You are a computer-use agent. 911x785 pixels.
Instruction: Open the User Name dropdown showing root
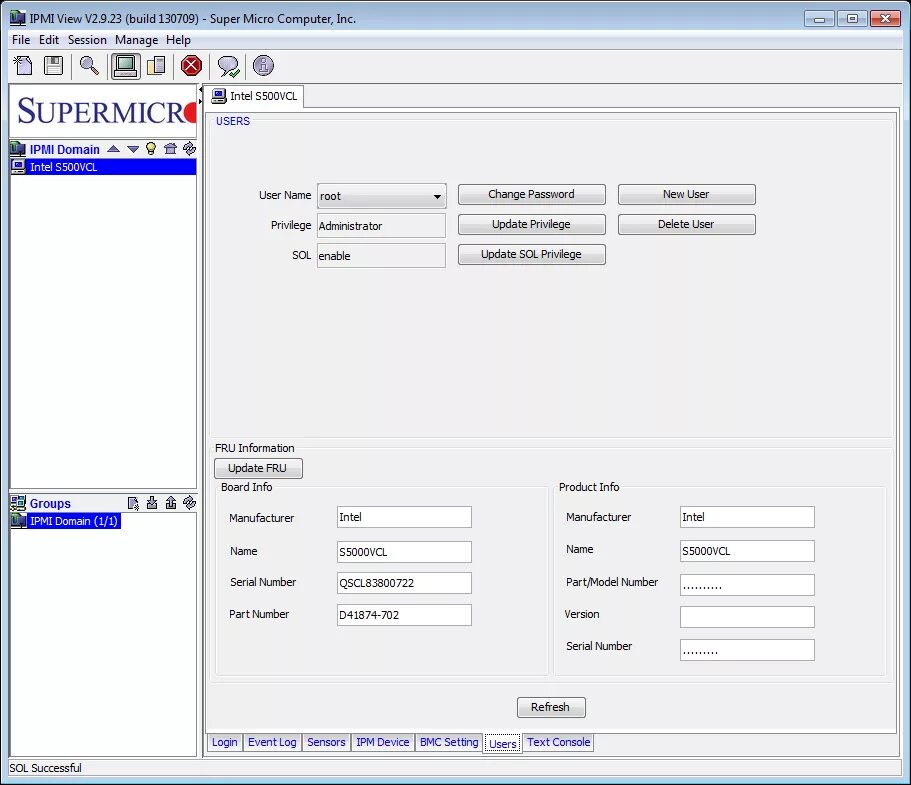[x=382, y=196]
